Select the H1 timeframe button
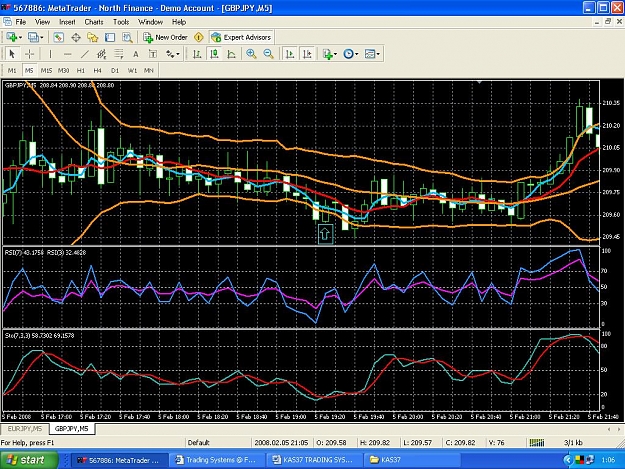Image resolution: width=625 pixels, height=469 pixels. coord(81,71)
